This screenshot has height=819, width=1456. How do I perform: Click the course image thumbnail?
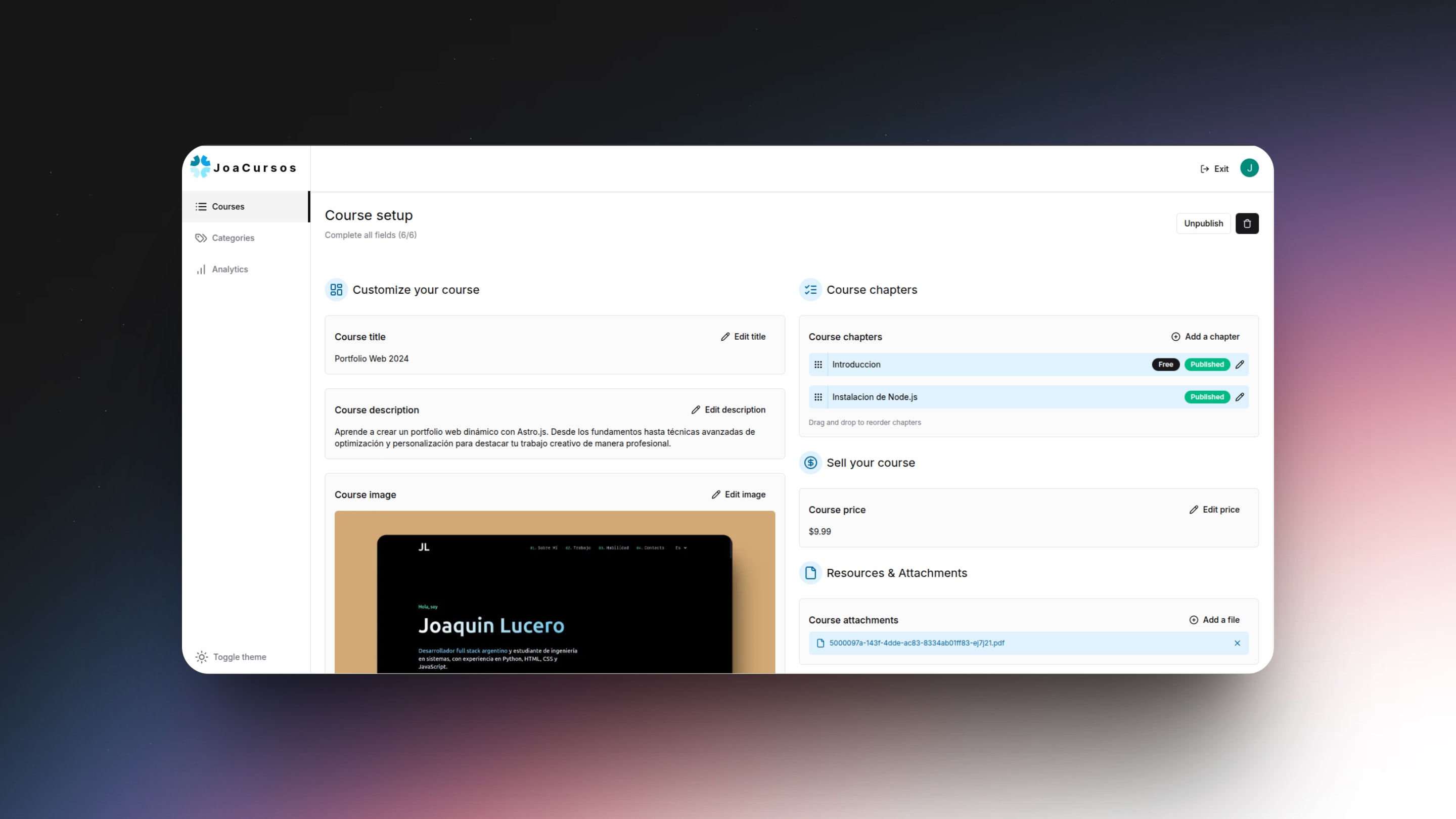554,592
